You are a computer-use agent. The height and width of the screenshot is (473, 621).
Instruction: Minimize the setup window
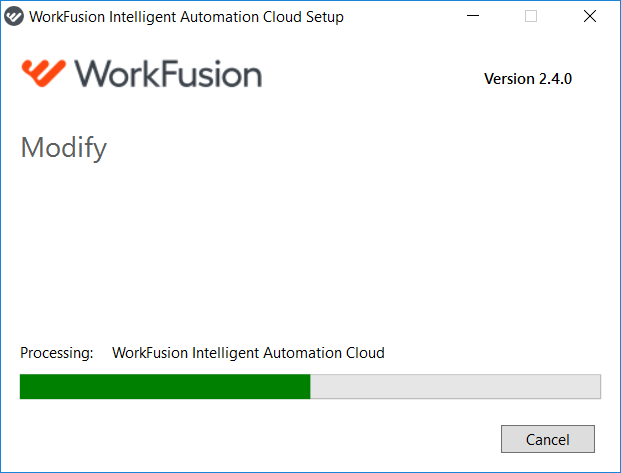click(x=473, y=16)
